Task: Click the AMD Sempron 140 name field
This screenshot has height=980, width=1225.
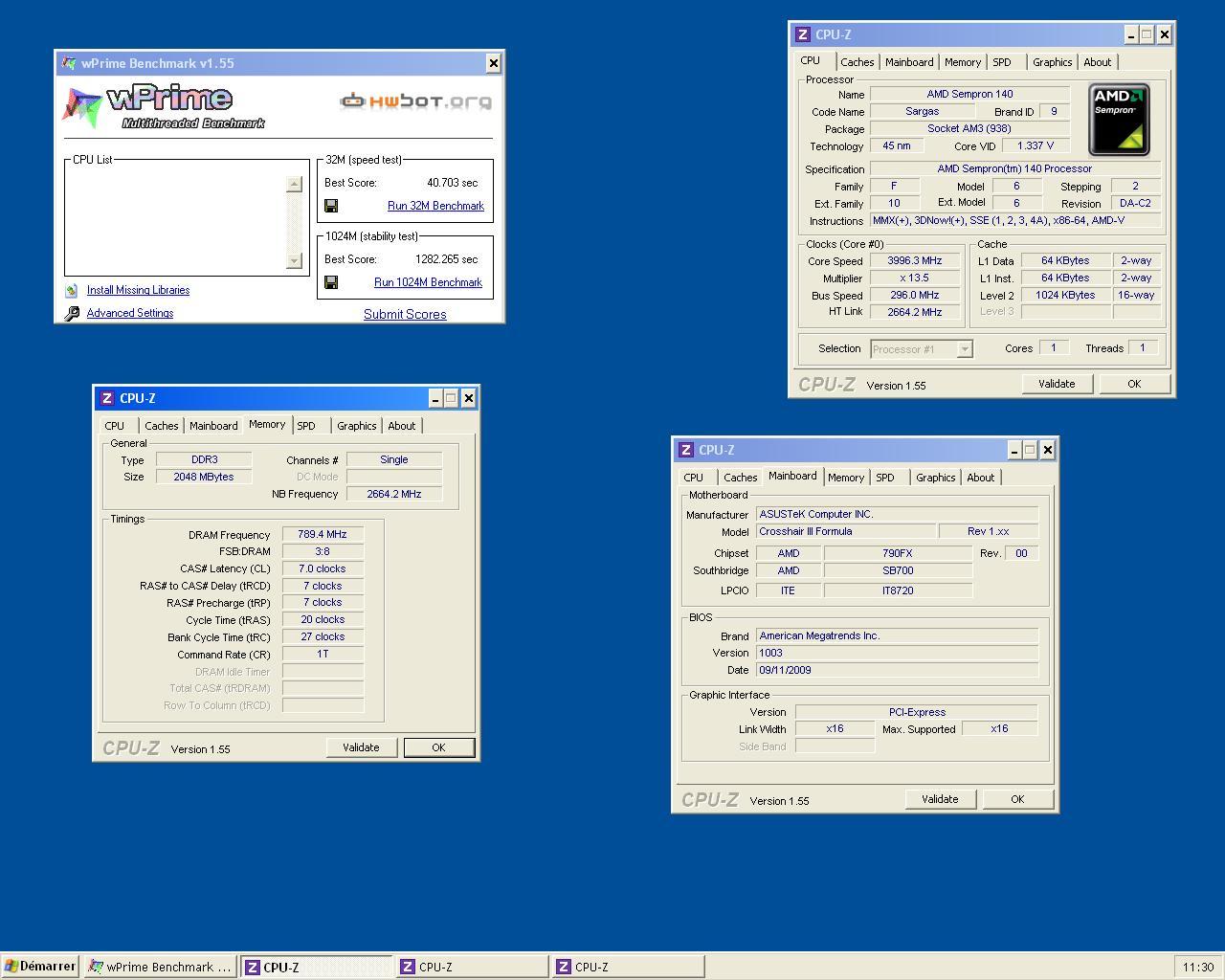Action: click(969, 94)
